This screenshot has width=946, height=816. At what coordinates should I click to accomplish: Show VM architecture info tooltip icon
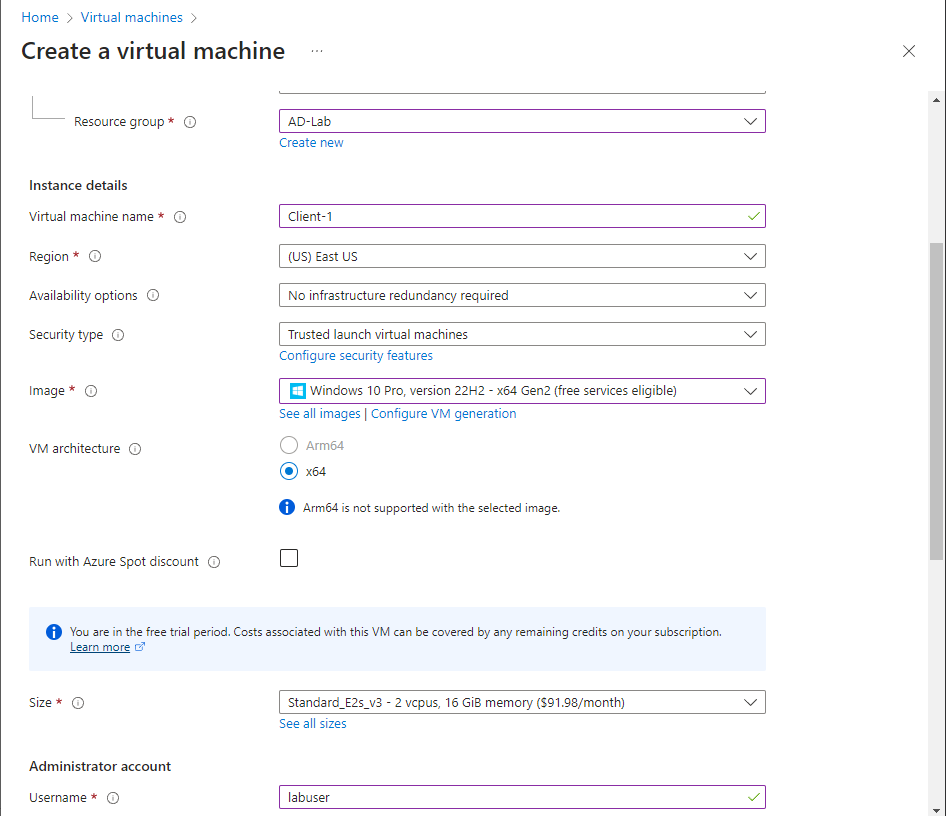point(135,449)
